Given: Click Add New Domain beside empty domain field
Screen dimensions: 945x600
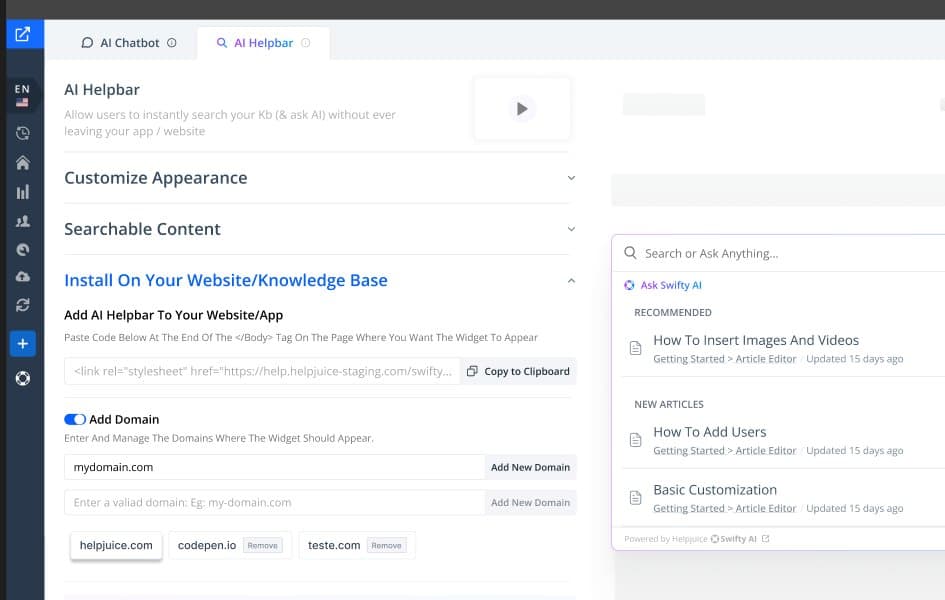Looking at the screenshot, I should tap(530, 502).
